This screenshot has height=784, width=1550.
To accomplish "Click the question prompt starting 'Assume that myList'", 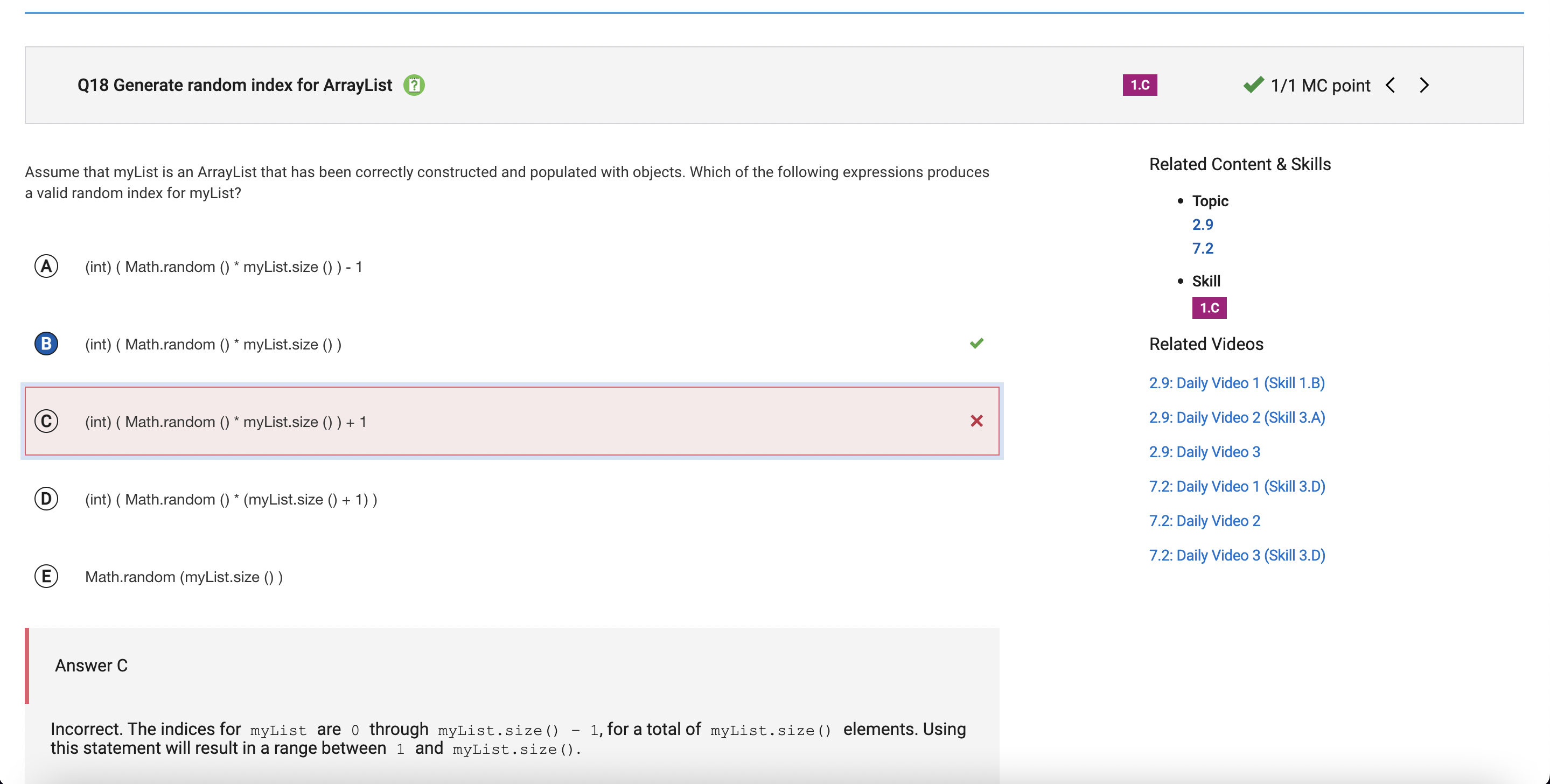I will point(507,183).
